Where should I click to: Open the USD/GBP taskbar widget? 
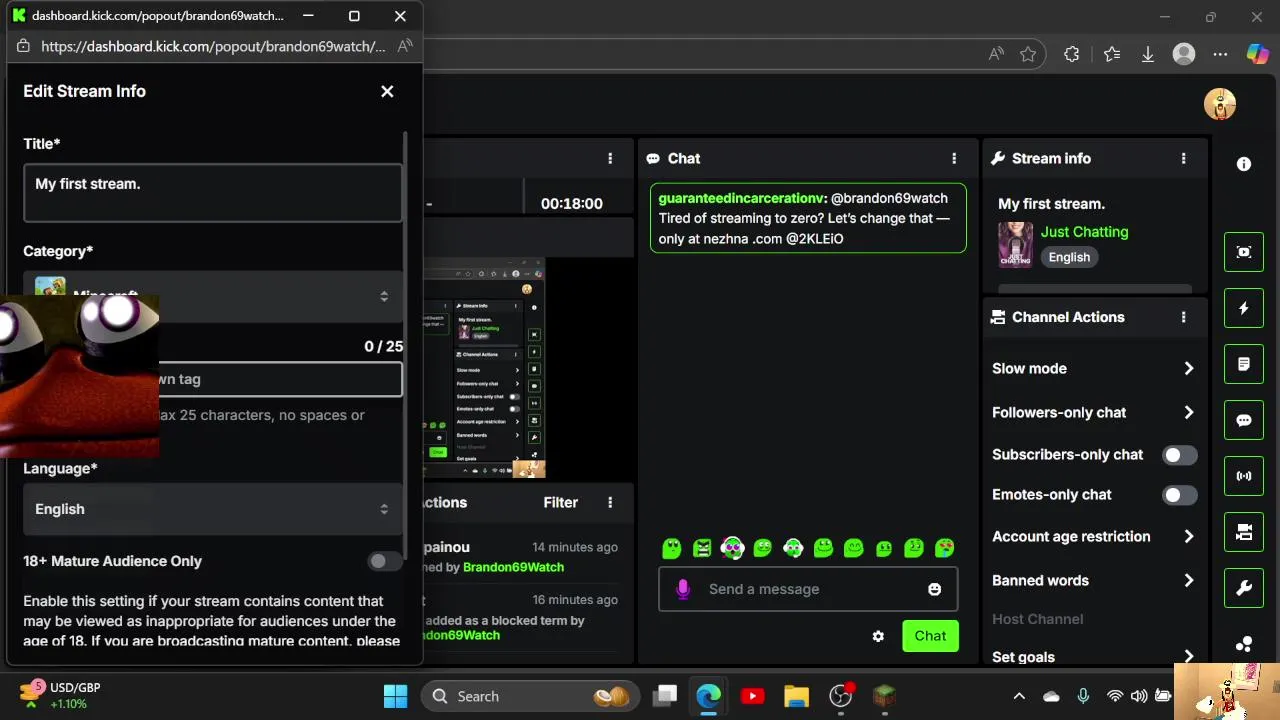tap(60, 695)
